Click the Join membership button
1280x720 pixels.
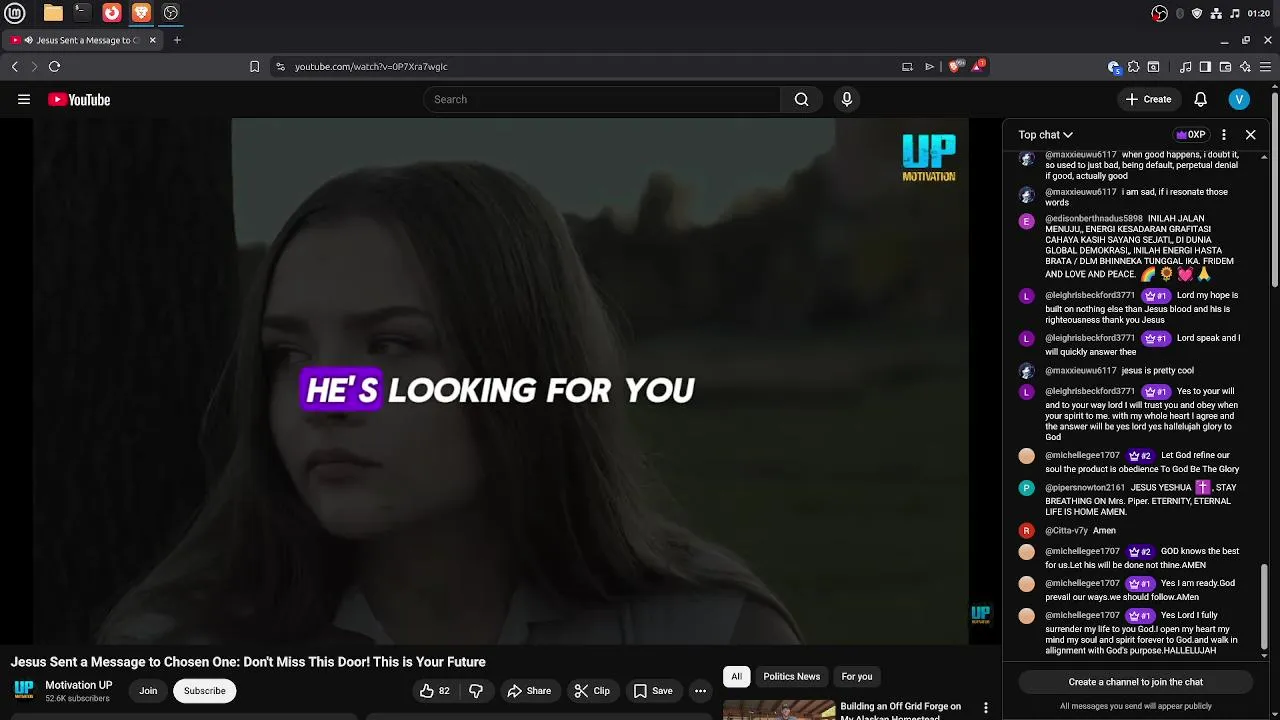[148, 691]
